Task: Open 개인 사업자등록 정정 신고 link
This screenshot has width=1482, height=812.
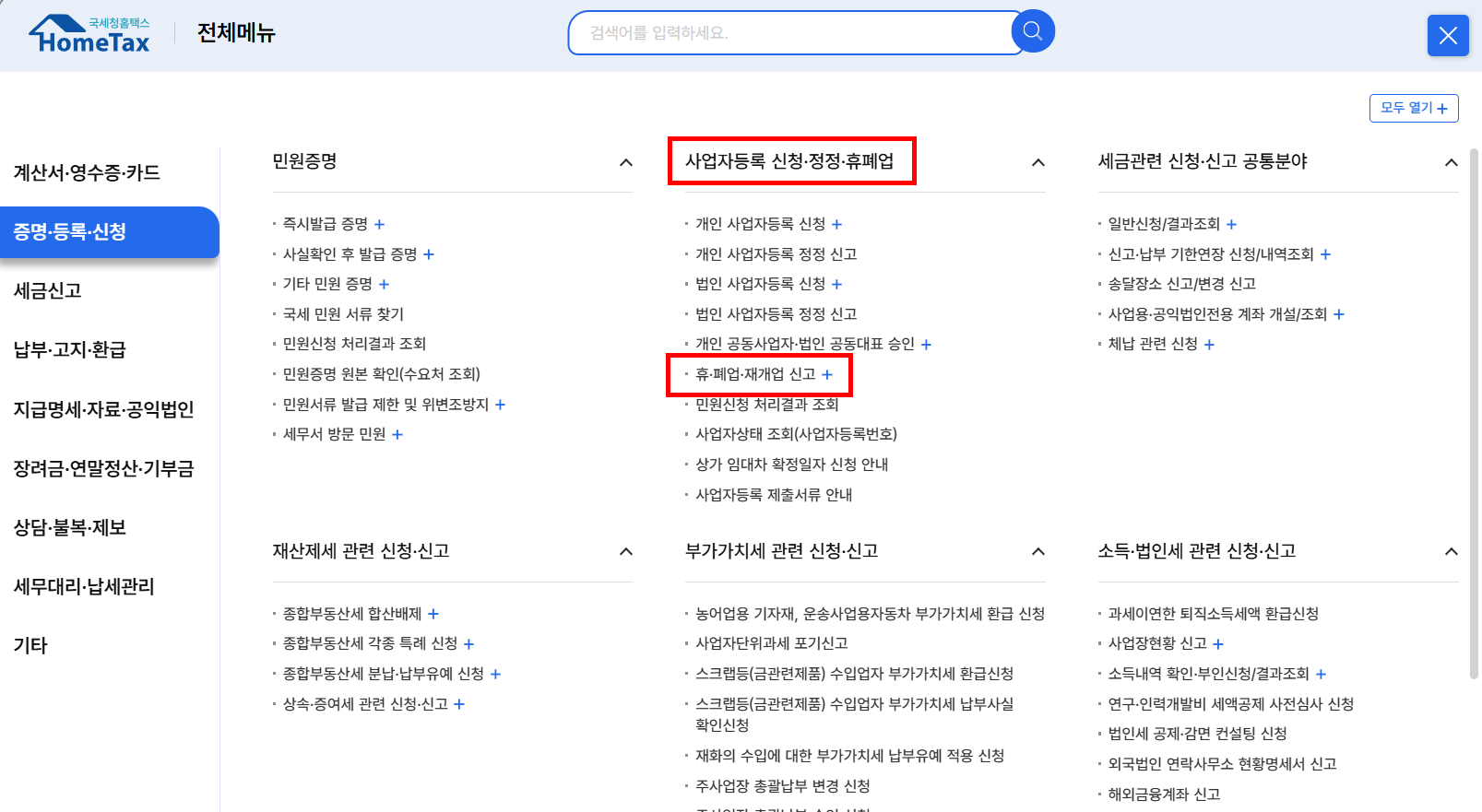Action: coord(776,254)
